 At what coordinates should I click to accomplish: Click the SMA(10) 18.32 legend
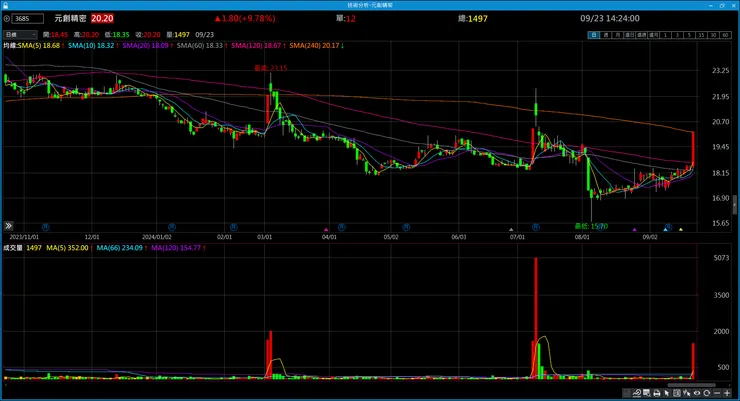92,46
